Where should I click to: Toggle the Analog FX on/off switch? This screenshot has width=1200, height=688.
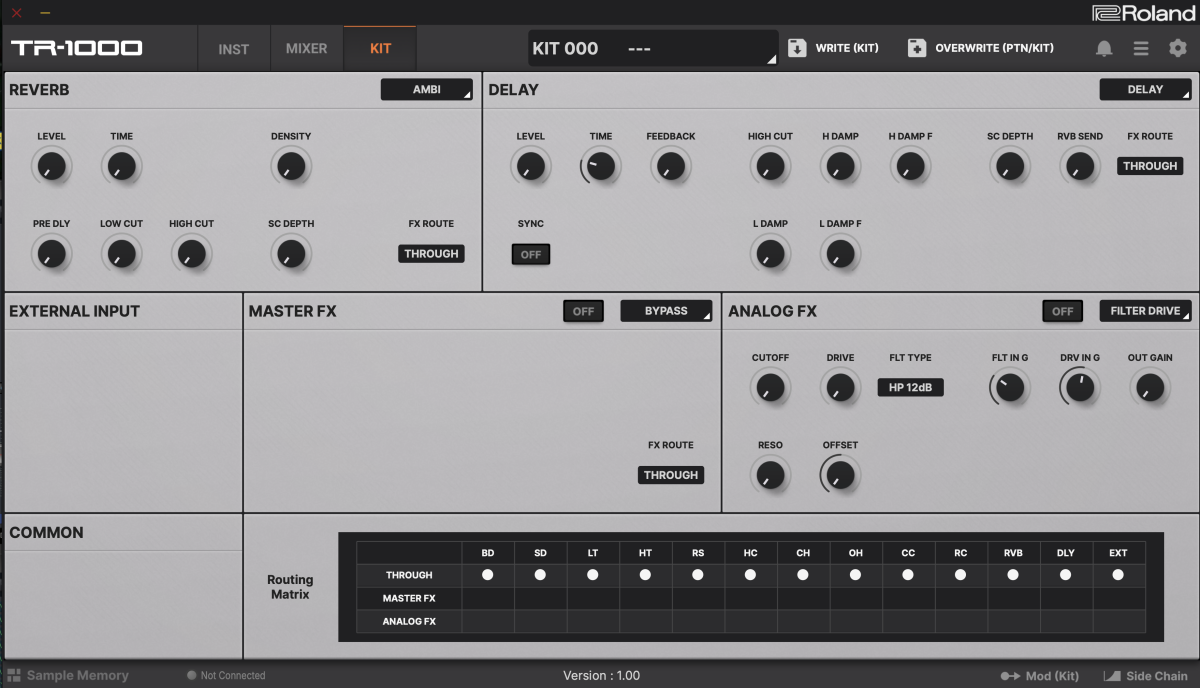pyautogui.click(x=1062, y=311)
